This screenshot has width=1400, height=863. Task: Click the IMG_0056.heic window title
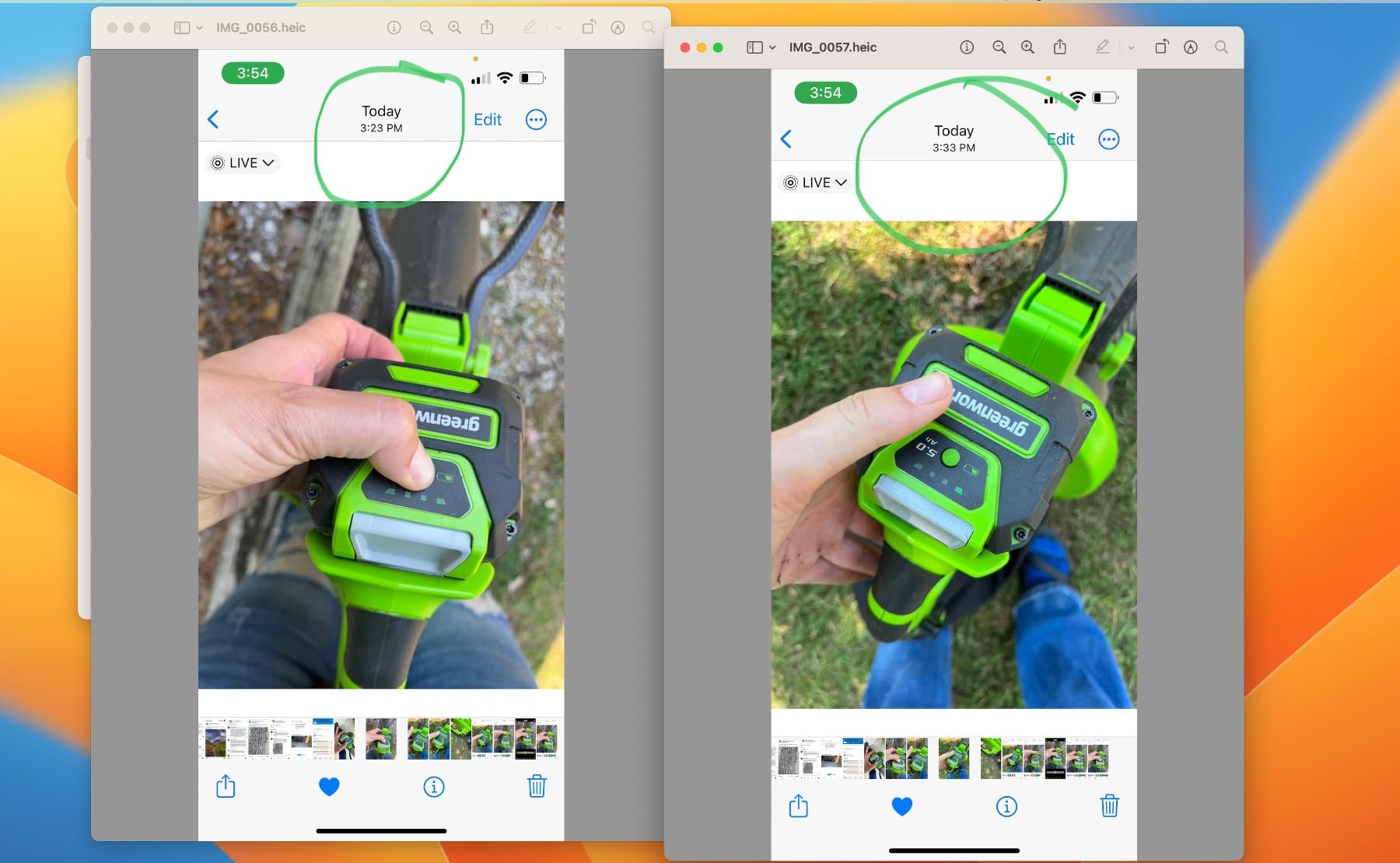261,28
